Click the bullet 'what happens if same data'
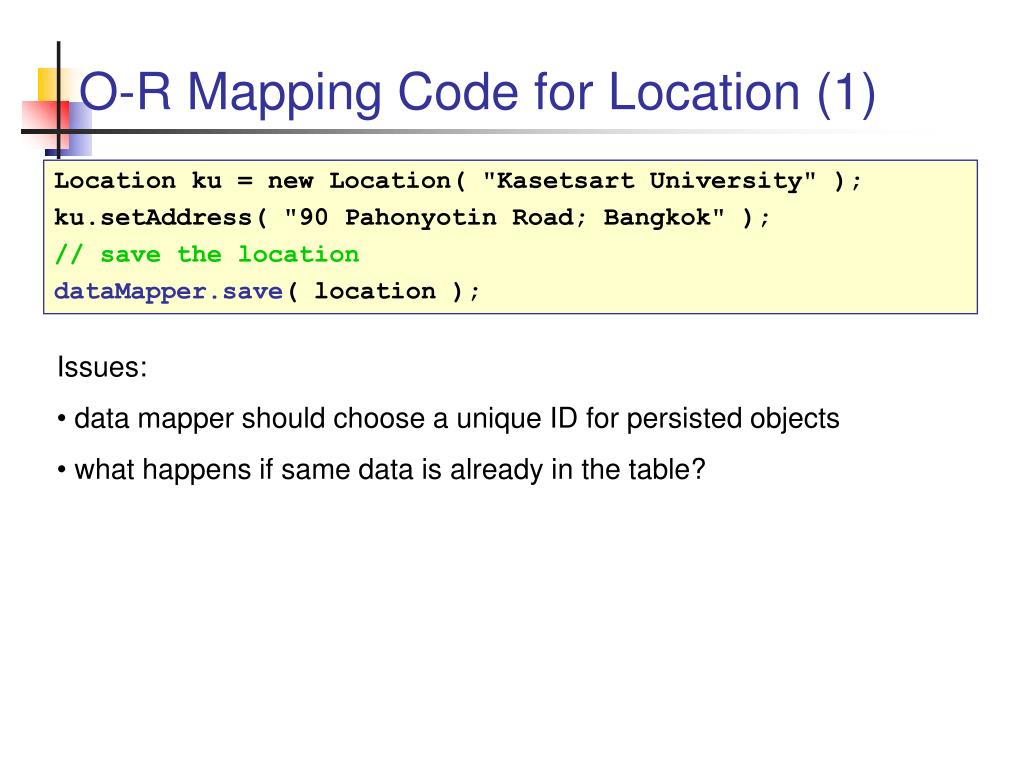The height and width of the screenshot is (768, 1024). pyautogui.click(x=381, y=470)
